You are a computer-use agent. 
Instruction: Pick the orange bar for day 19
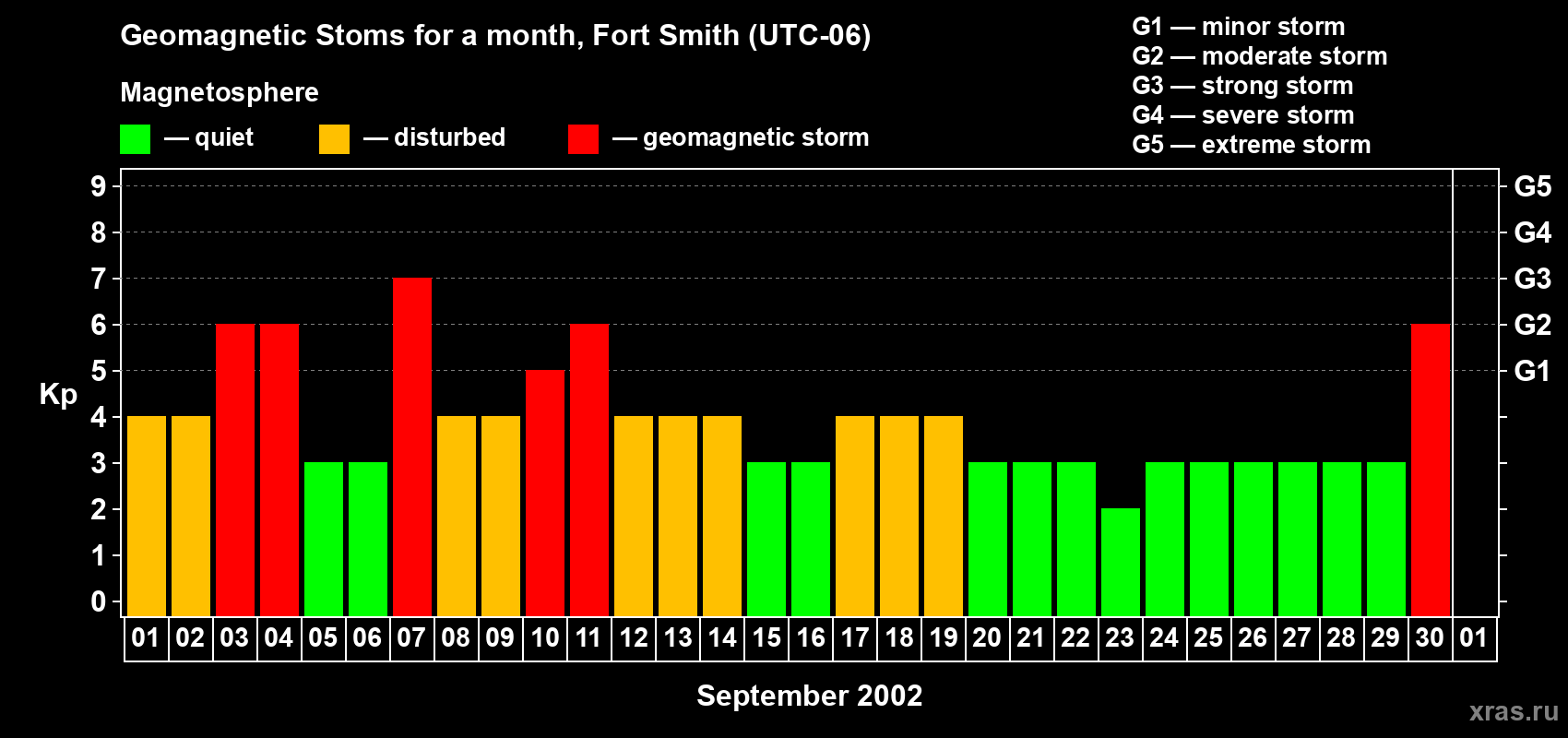tap(944, 517)
